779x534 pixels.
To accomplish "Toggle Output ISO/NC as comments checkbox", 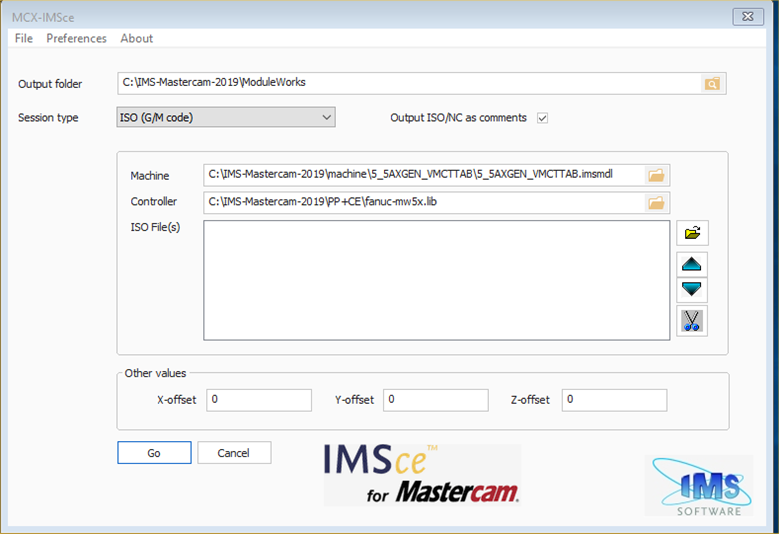I will pyautogui.click(x=542, y=118).
